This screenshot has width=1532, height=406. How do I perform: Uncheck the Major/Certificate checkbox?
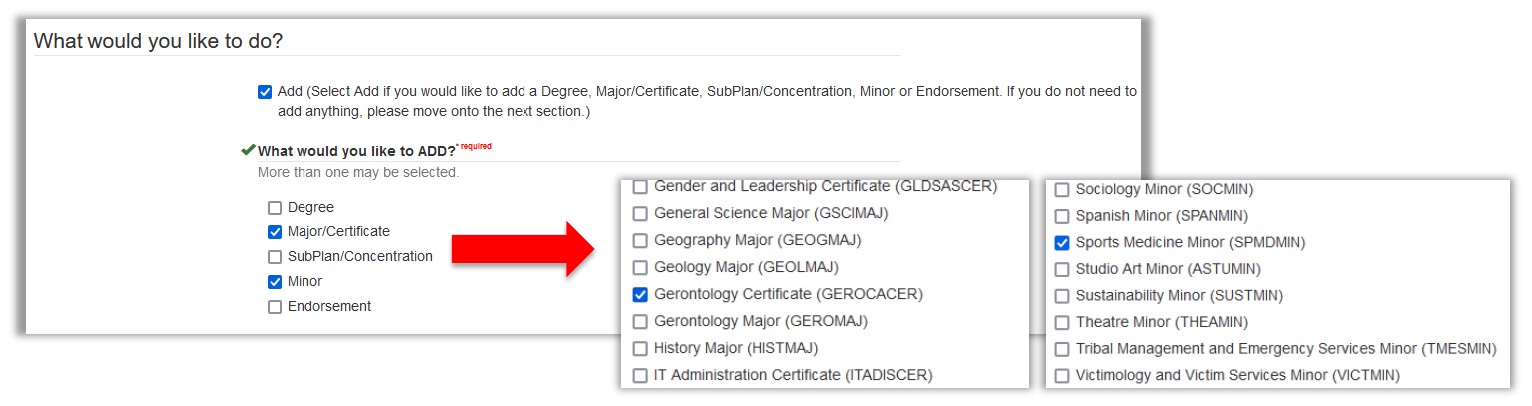[x=275, y=232]
